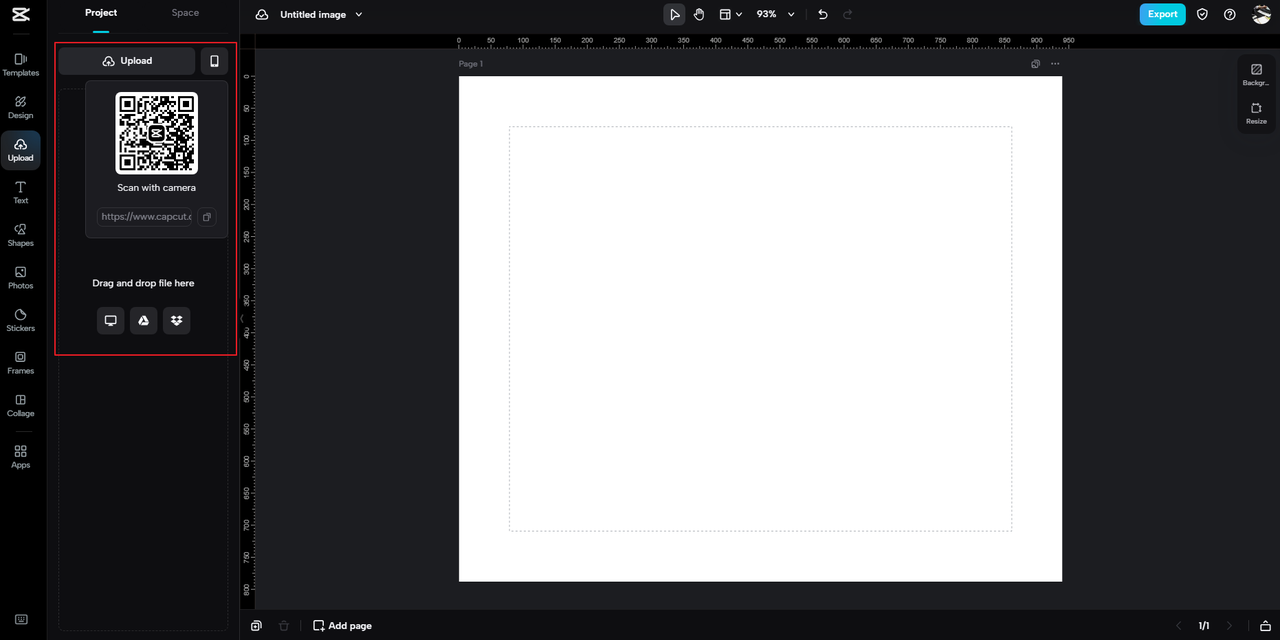1280x640 pixels.
Task: Select the Upload sidebar item
Action: pyautogui.click(x=20, y=150)
